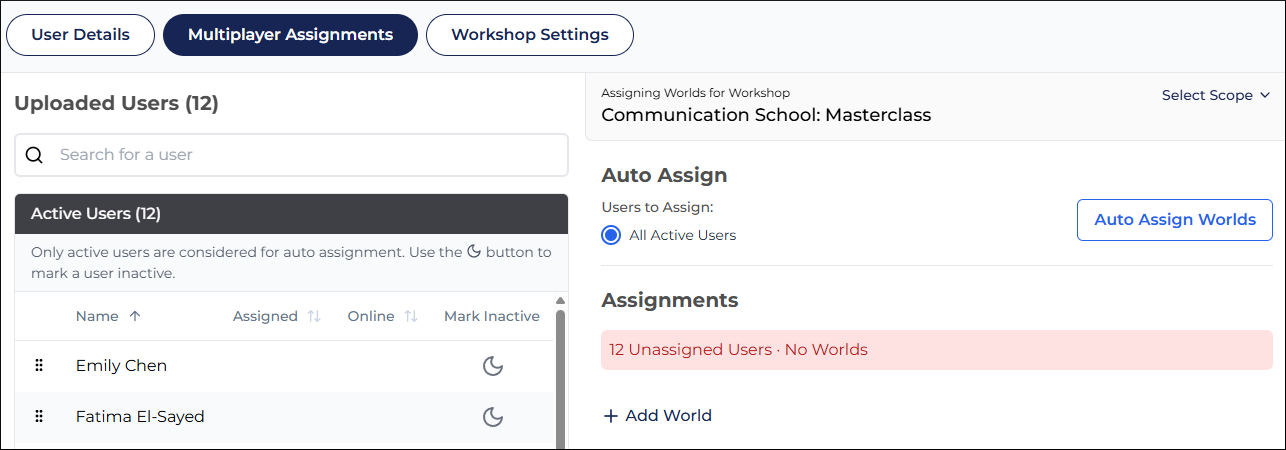Select the Multiplayer Assignments tab
This screenshot has width=1286, height=450.
[290, 35]
